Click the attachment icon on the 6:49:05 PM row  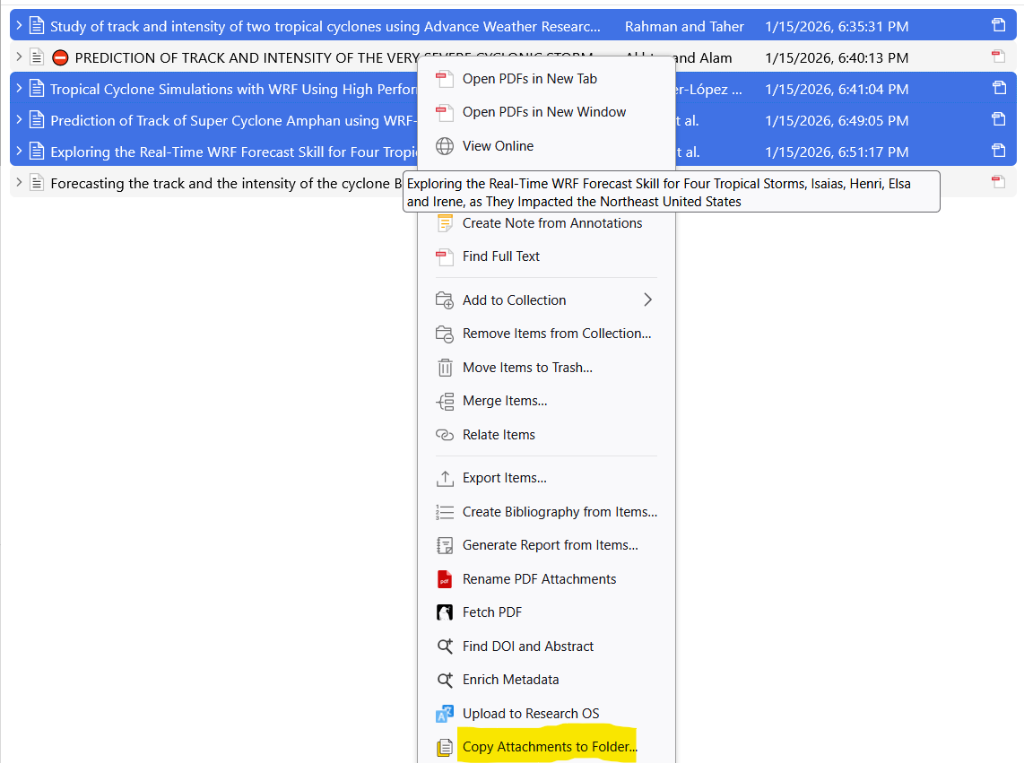pyautogui.click(x=999, y=120)
